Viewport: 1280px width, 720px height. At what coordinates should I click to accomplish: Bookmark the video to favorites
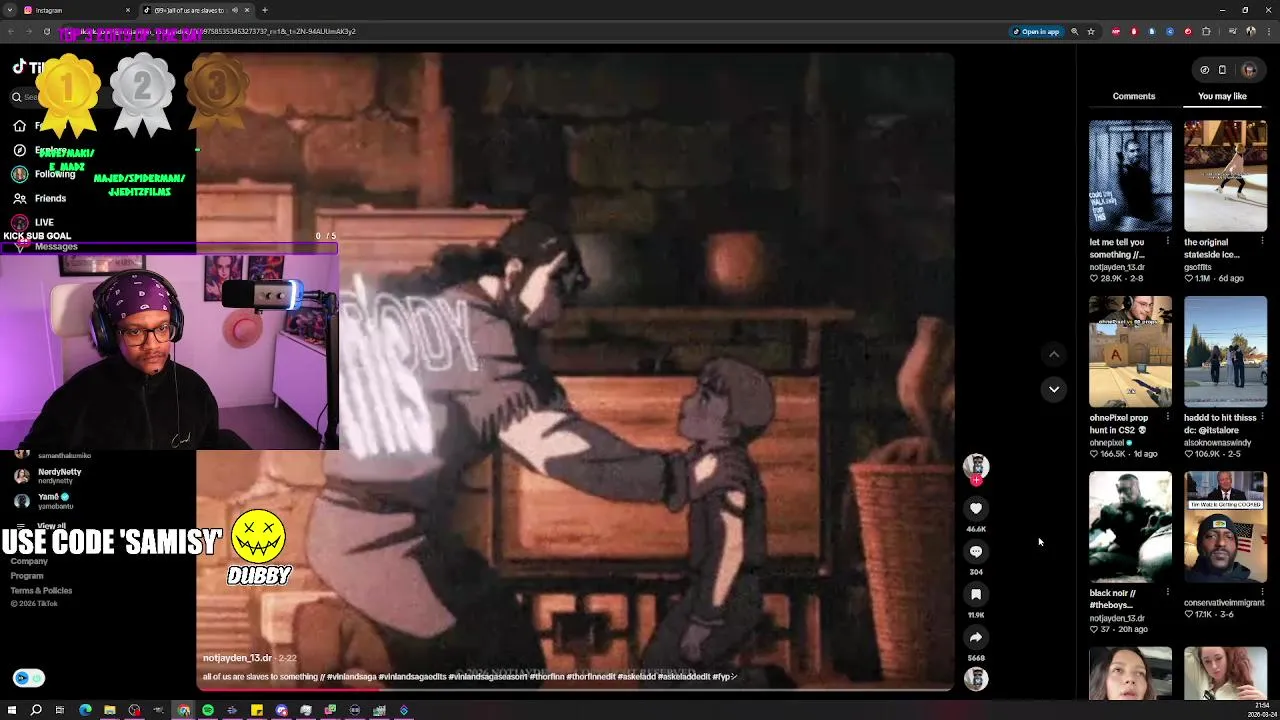coord(976,594)
